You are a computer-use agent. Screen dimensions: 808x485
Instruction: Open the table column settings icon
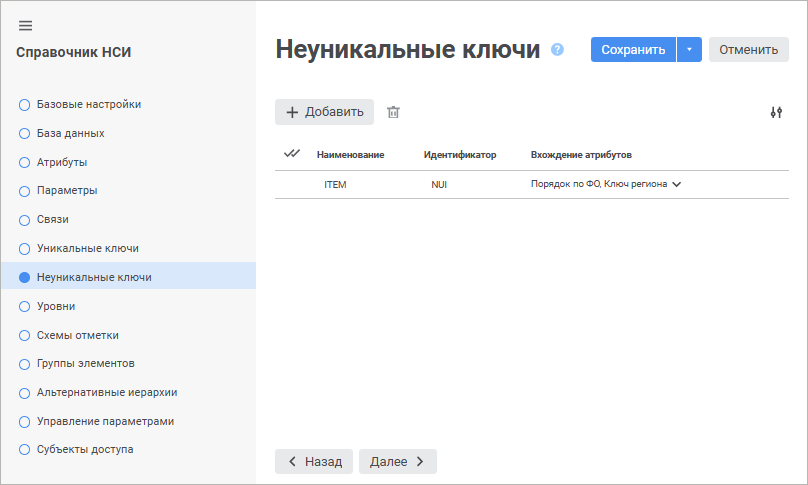click(776, 112)
